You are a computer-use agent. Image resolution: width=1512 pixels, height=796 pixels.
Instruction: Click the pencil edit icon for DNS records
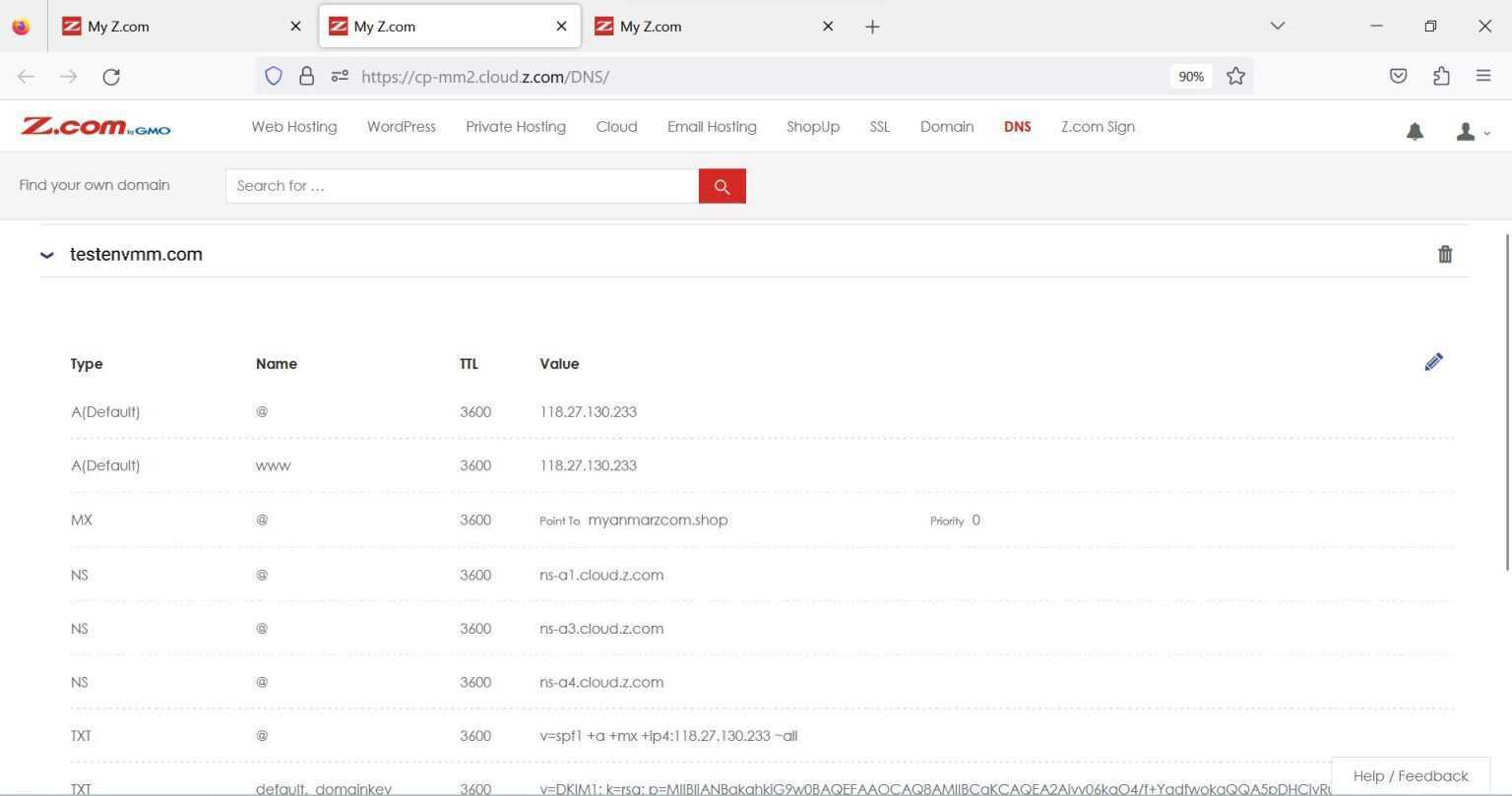(1433, 362)
